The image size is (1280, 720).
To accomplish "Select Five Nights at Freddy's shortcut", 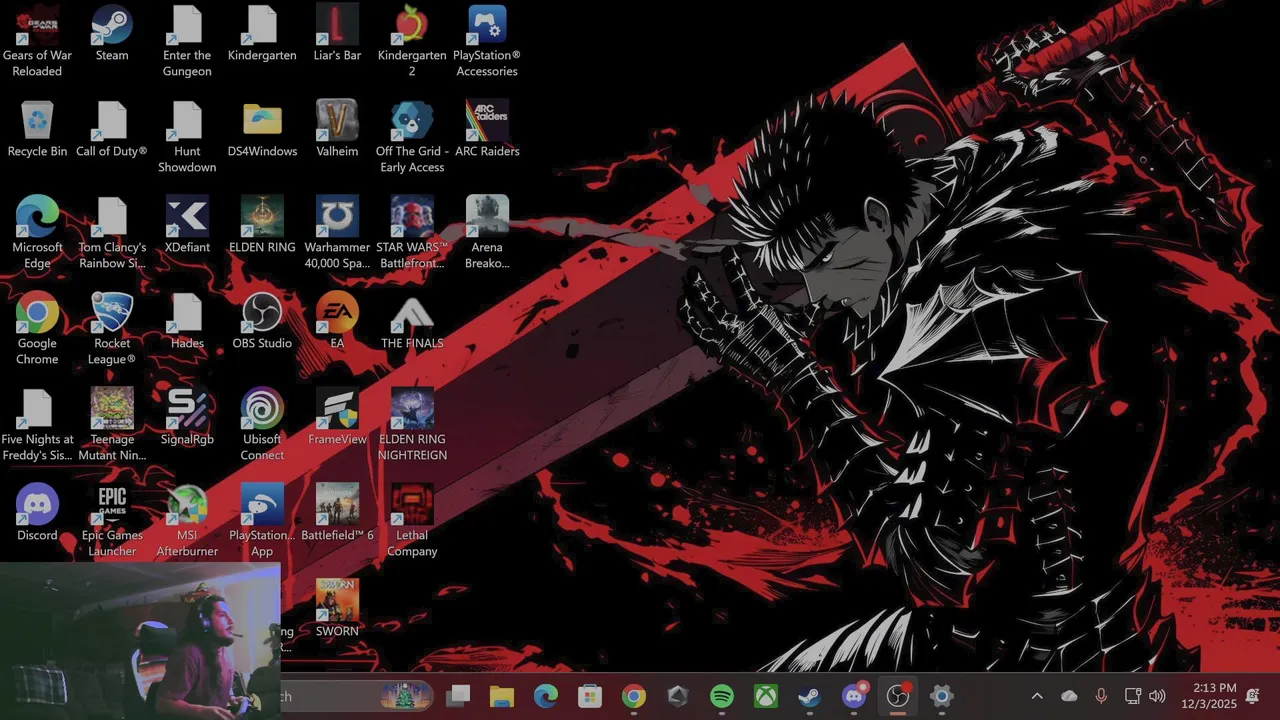I will point(37,426).
